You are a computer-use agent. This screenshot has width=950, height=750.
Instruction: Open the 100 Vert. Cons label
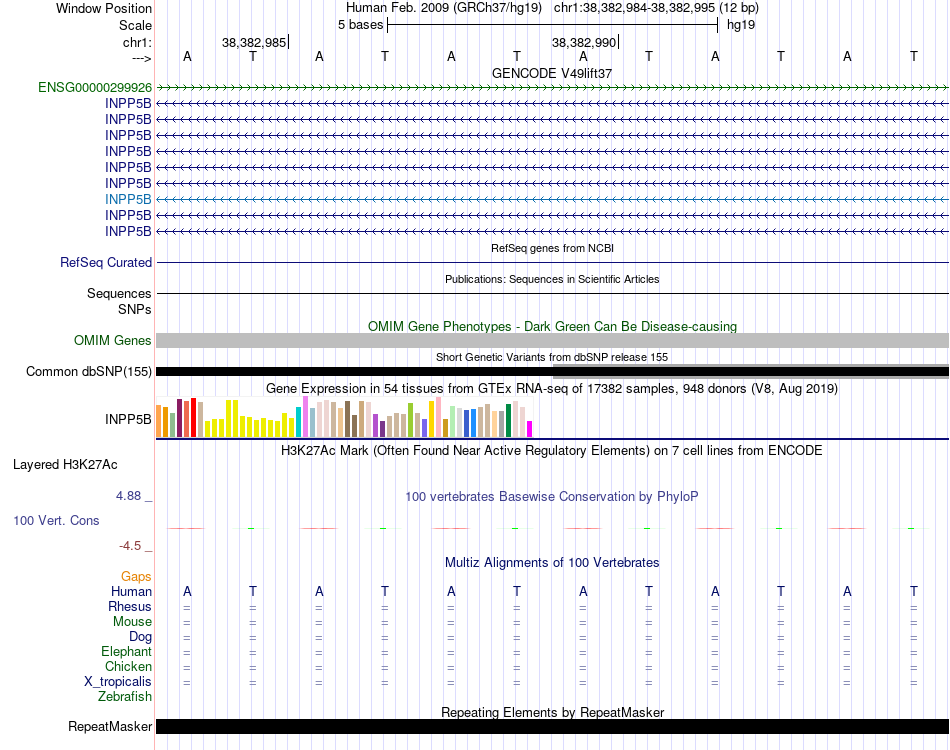click(x=56, y=520)
